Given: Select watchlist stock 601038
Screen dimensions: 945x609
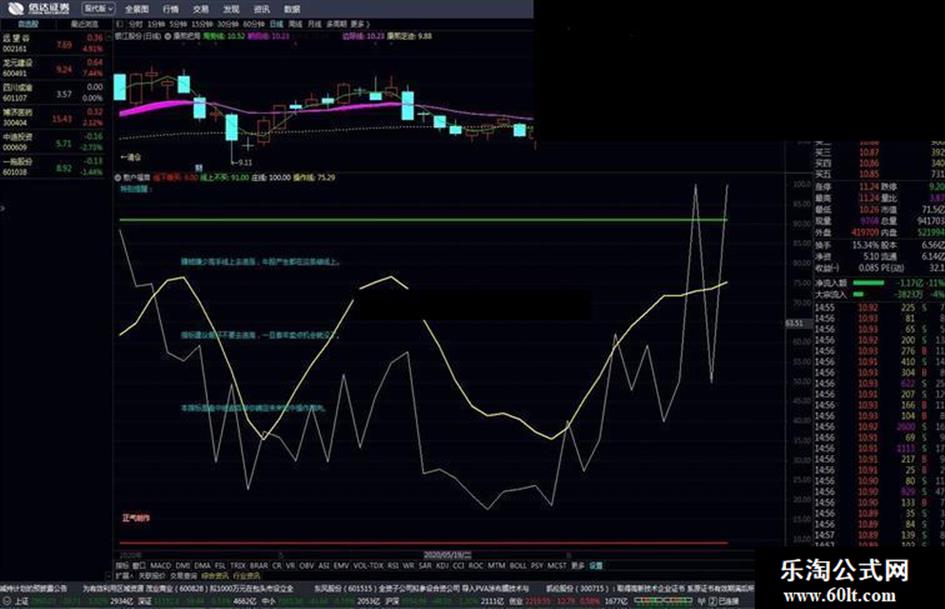Looking at the screenshot, I should [55, 167].
